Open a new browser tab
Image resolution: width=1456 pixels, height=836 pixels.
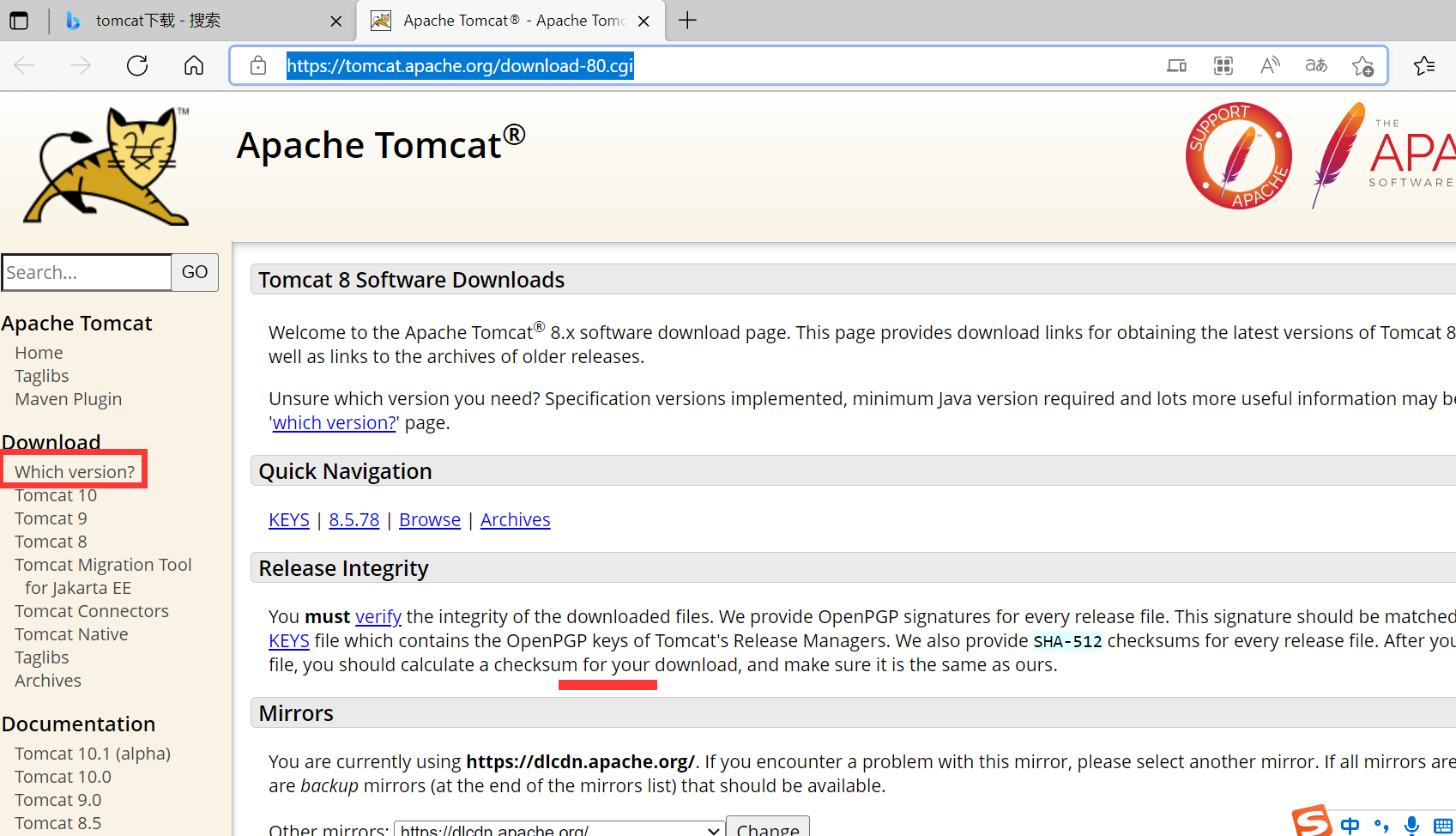[x=687, y=21]
